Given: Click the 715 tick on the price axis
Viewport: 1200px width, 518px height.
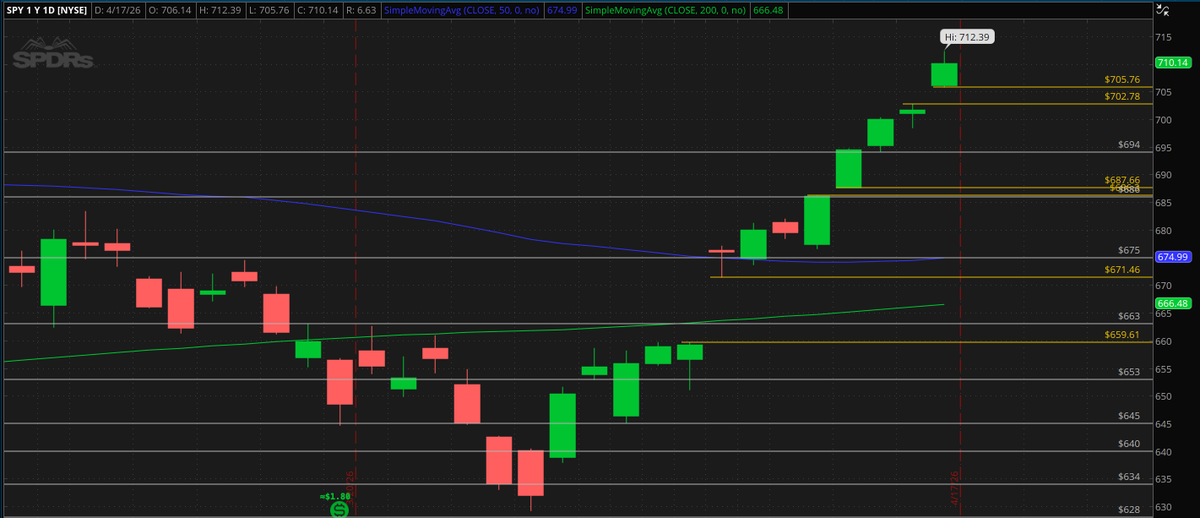Looking at the screenshot, I should pyautogui.click(x=1165, y=37).
